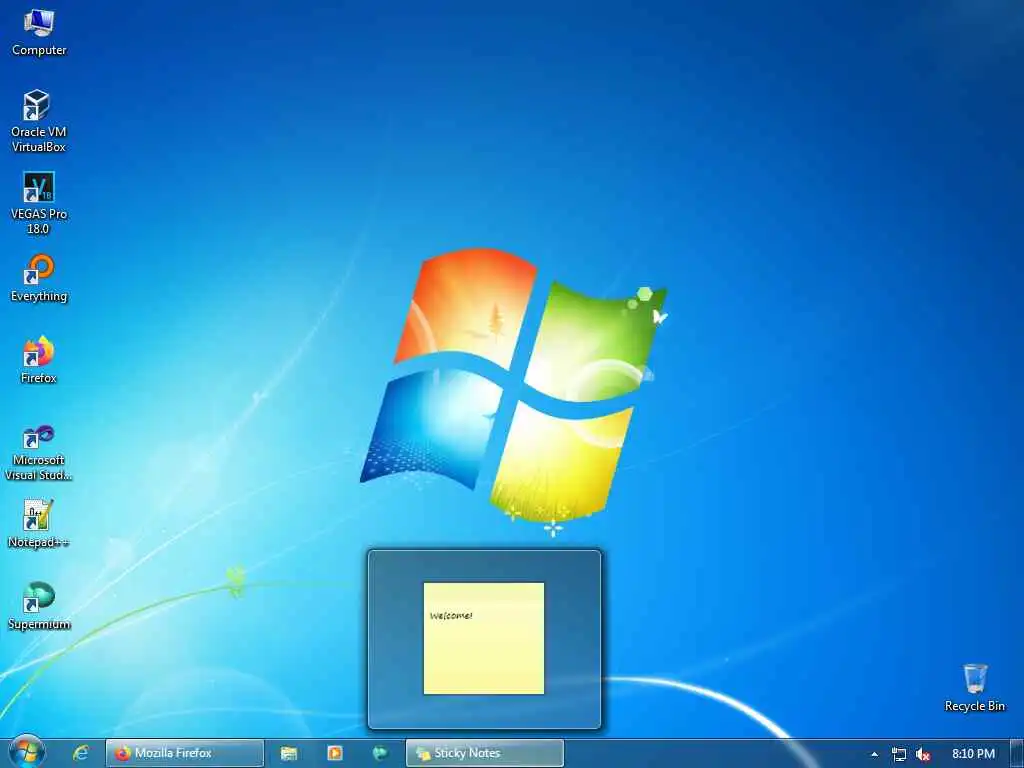Image resolution: width=1024 pixels, height=768 pixels.
Task: Select the Notepad++ desktop shortcut
Action: pyautogui.click(x=39, y=524)
